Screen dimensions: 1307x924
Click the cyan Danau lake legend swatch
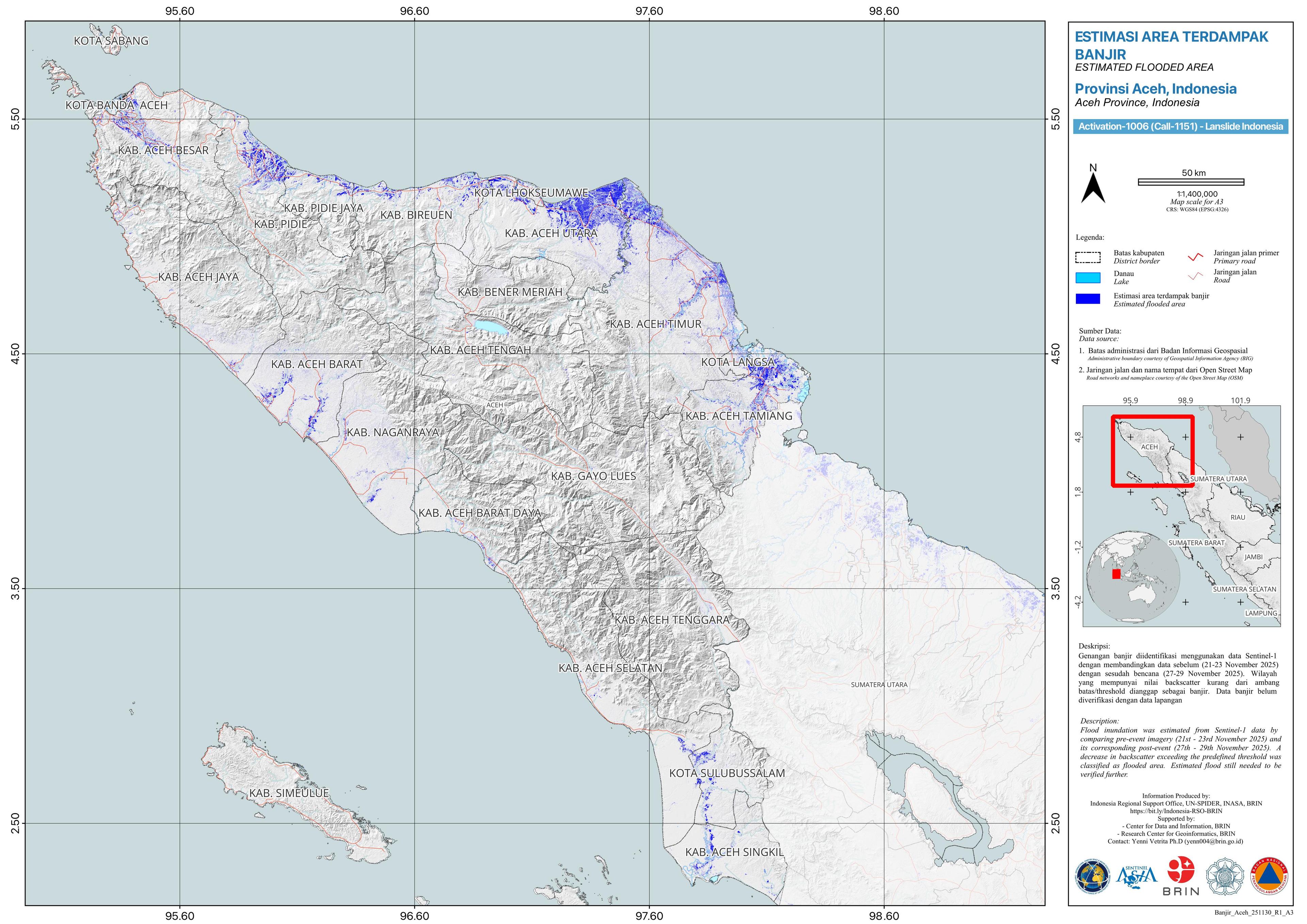pyautogui.click(x=1088, y=278)
